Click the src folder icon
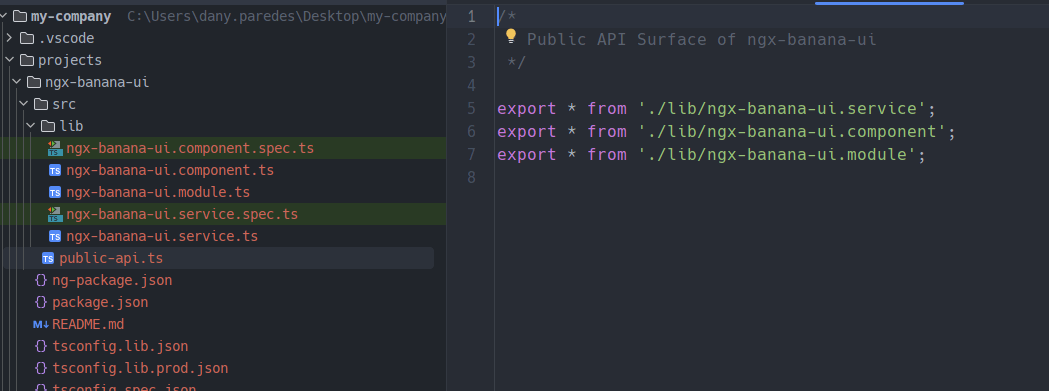Screen dimensions: 1049x391 [x=41, y=104]
